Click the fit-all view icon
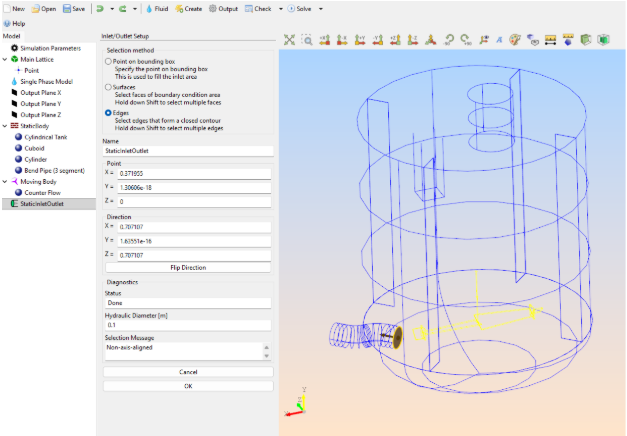This screenshot has width=627, height=436. 289,41
